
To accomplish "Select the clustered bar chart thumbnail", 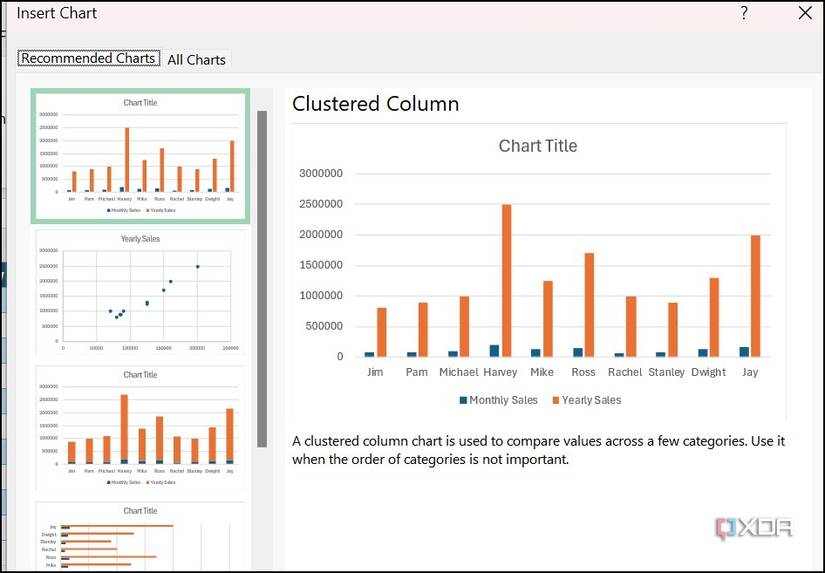I will (140, 537).
